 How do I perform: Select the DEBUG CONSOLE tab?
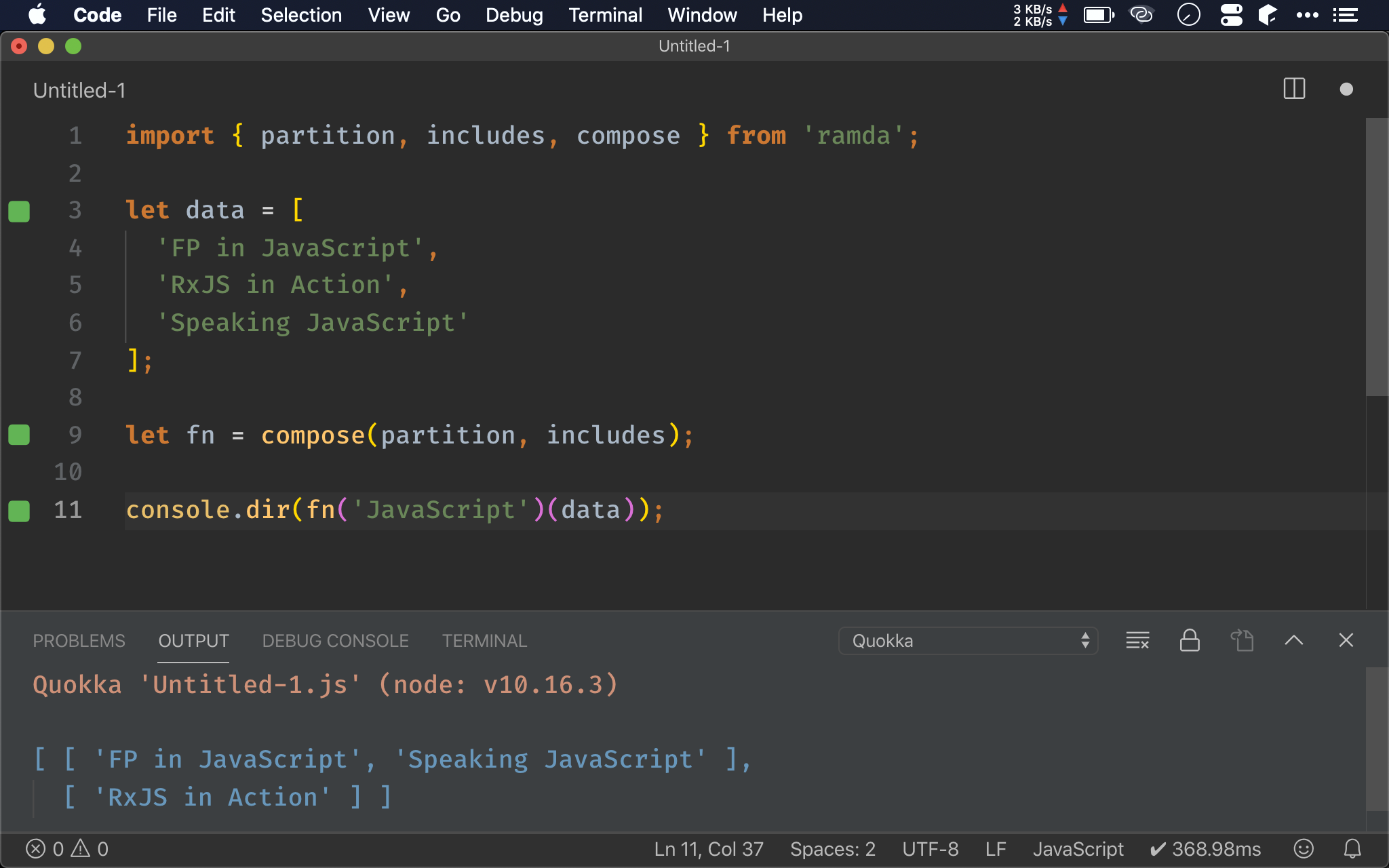click(334, 640)
